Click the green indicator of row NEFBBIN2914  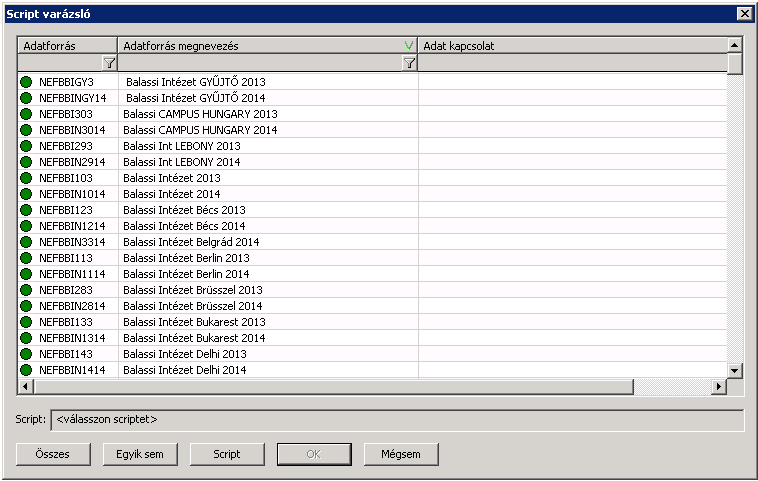(26, 162)
